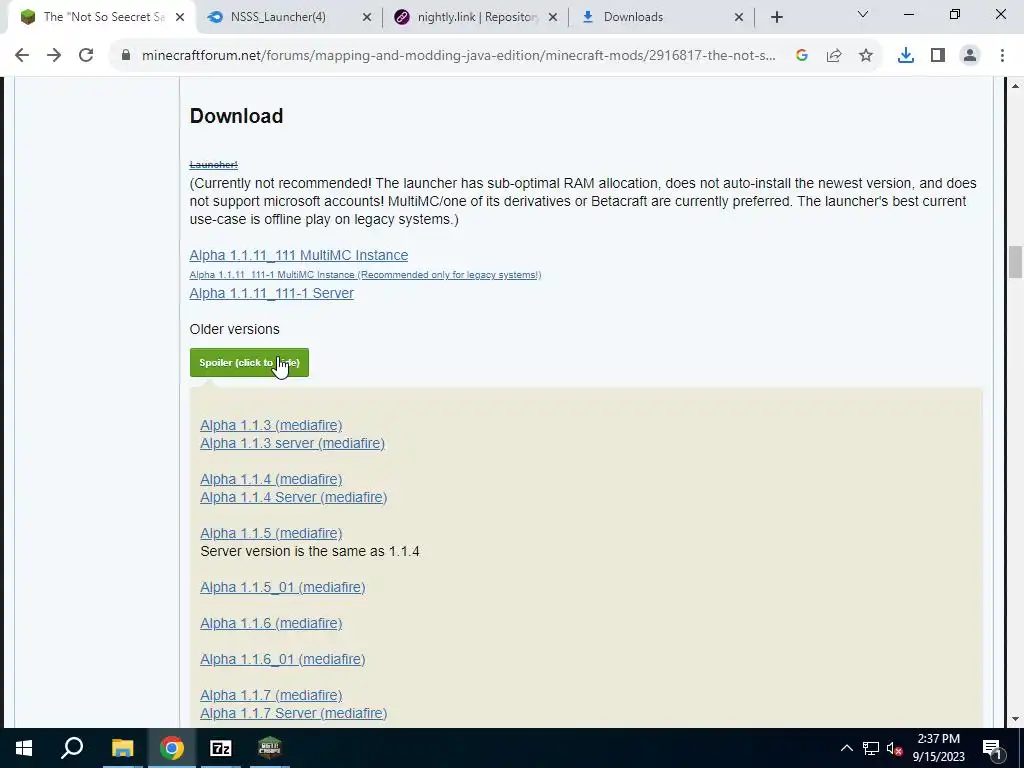Screen dimensions: 1024x768
Task: Switch to nightly.link Repository tab
Action: coord(477,17)
